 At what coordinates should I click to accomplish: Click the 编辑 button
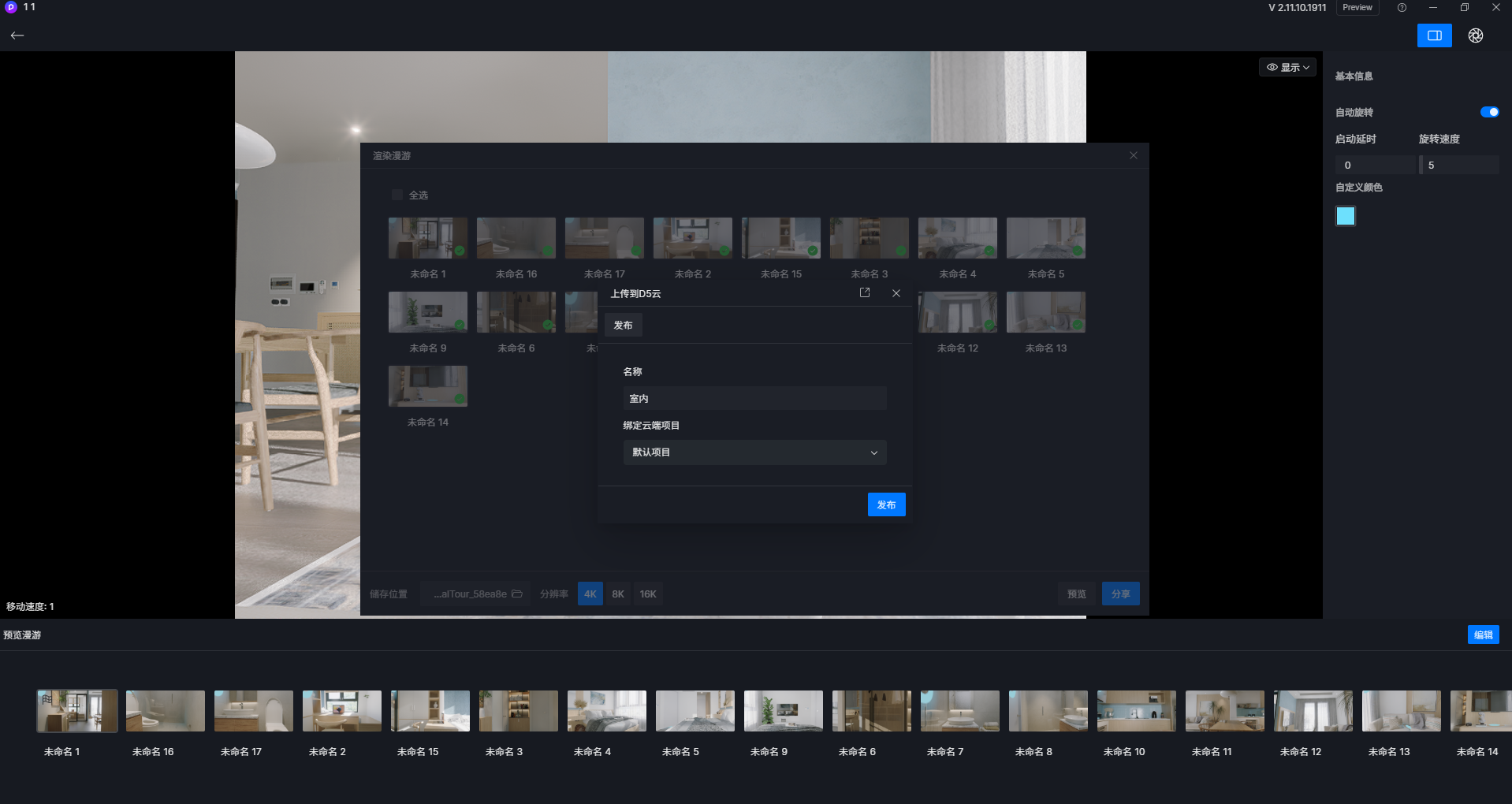point(1483,635)
